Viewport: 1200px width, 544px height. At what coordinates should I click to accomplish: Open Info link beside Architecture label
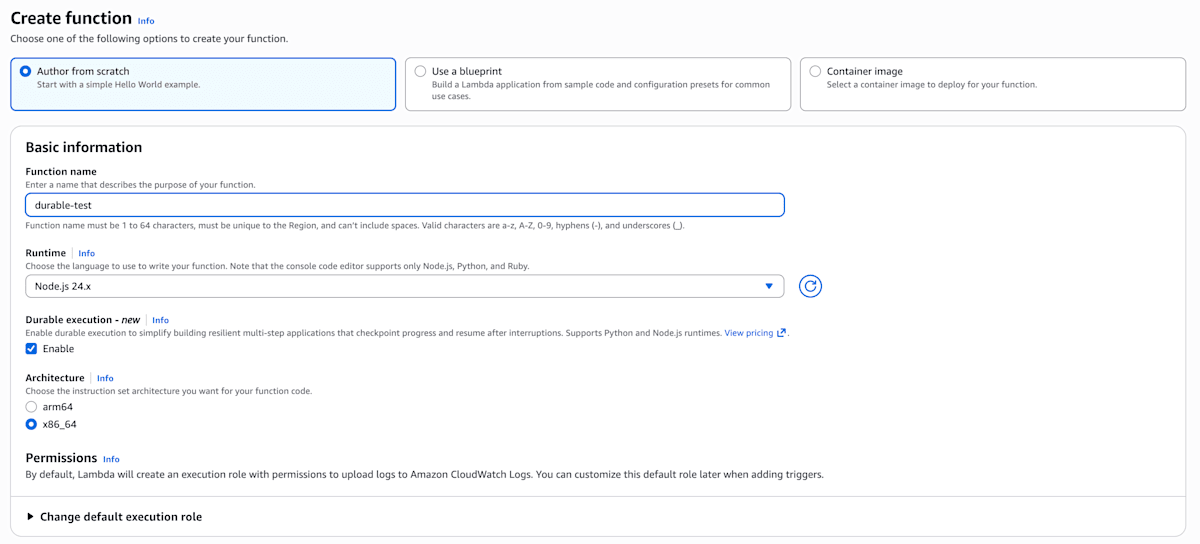[105, 379]
